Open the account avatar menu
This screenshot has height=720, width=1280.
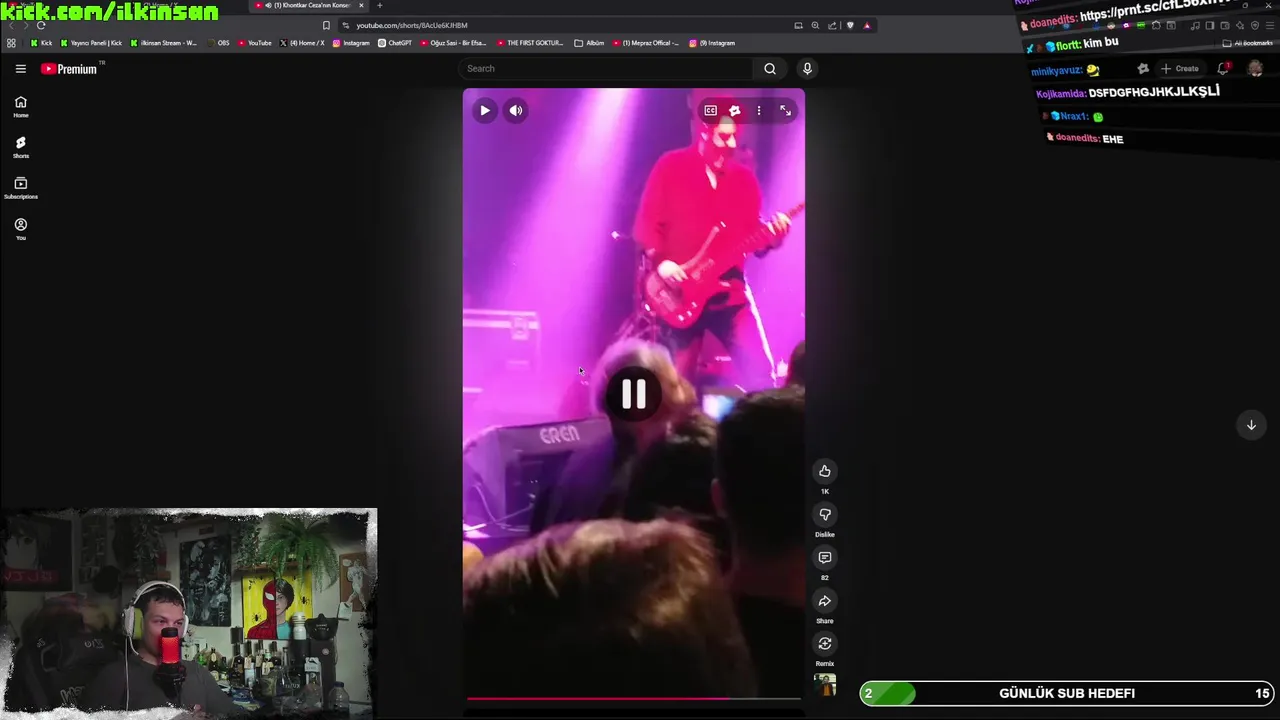pyautogui.click(x=1255, y=68)
